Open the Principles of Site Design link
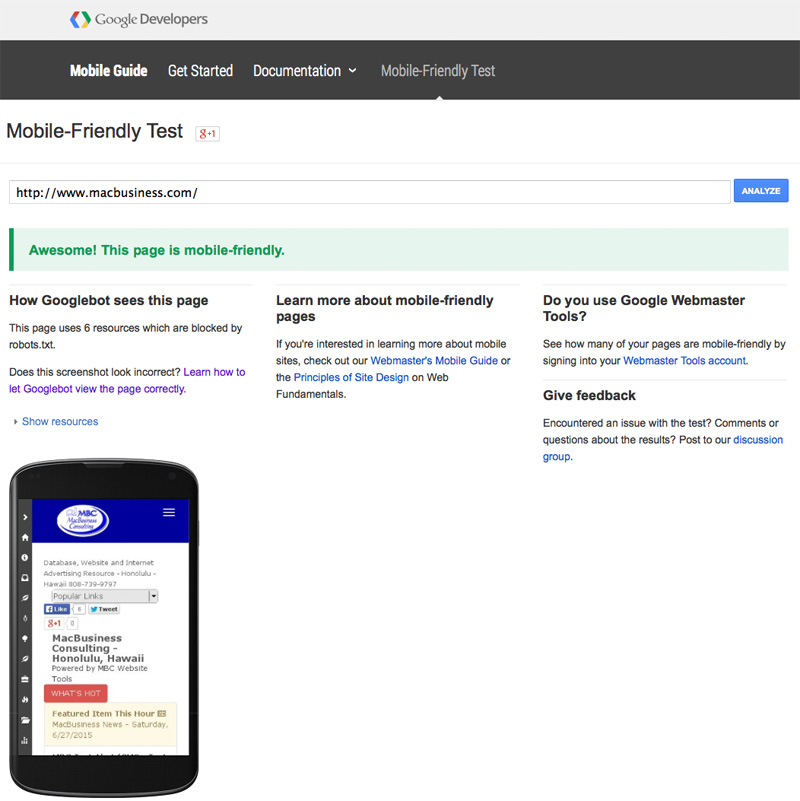 coord(351,378)
